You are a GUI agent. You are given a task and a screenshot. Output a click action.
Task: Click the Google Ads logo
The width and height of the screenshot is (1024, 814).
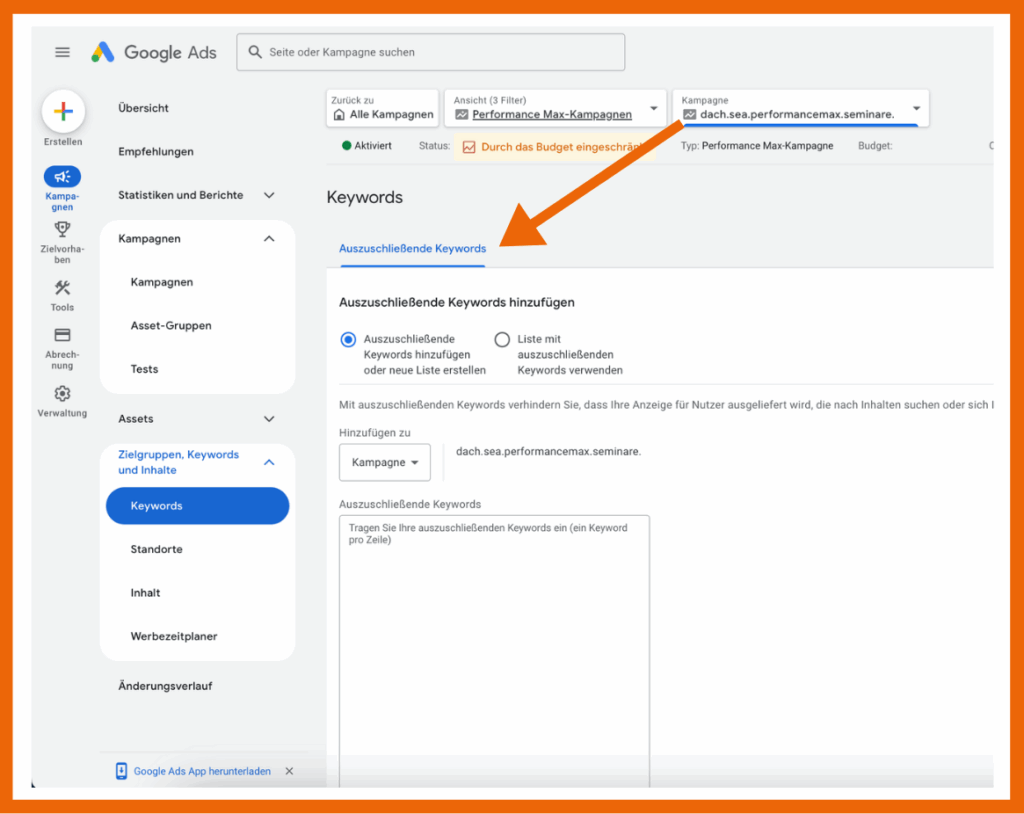[152, 51]
